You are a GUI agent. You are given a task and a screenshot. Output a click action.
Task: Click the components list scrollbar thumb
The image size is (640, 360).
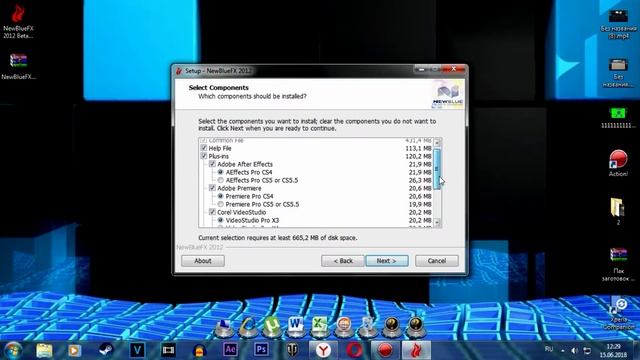click(437, 169)
